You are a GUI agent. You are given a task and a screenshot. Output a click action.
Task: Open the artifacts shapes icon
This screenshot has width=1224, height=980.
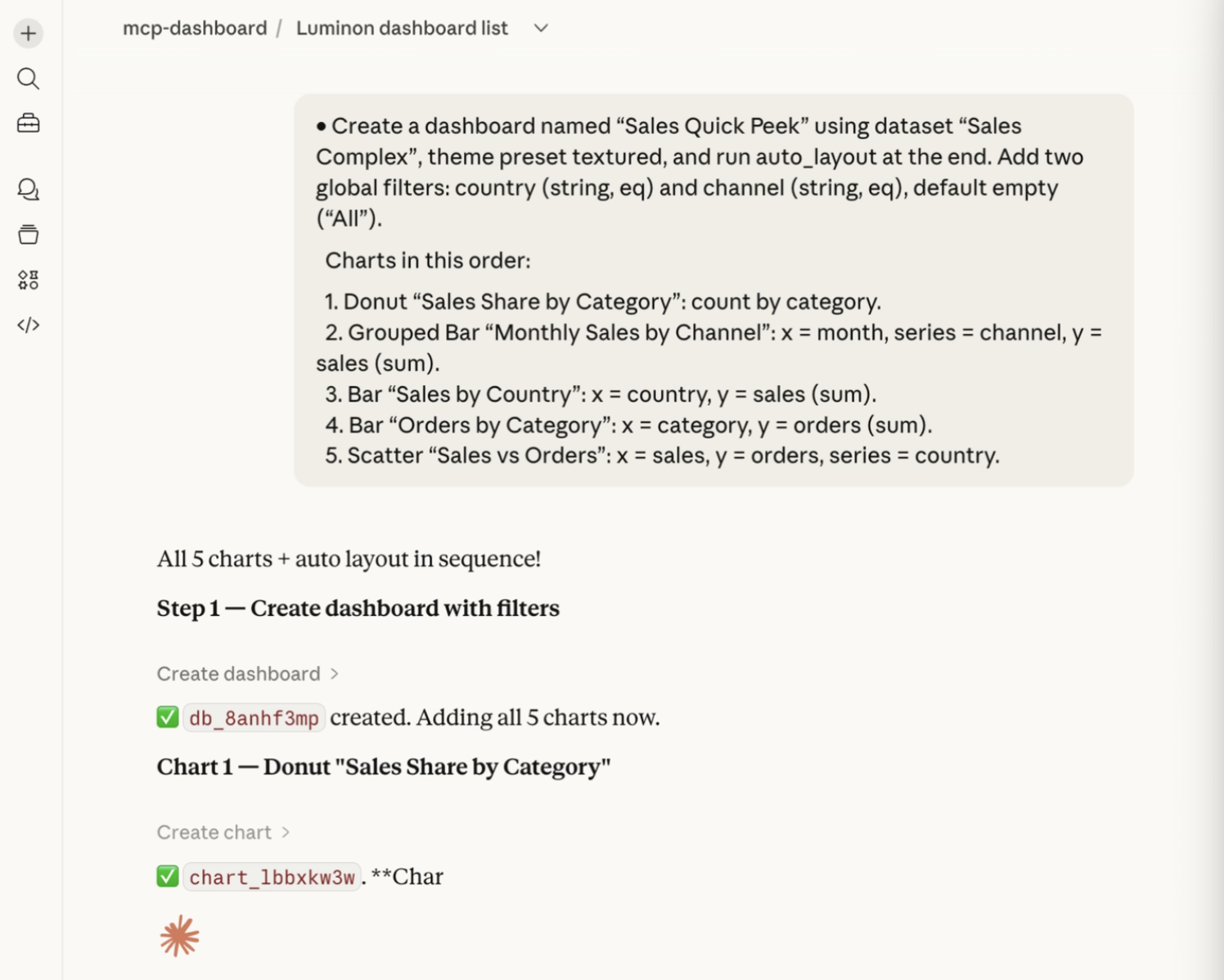[29, 280]
